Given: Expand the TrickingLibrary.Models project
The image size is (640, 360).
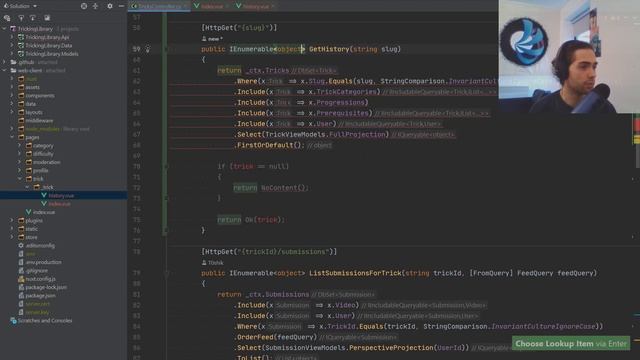Looking at the screenshot, I should (x=12, y=53).
